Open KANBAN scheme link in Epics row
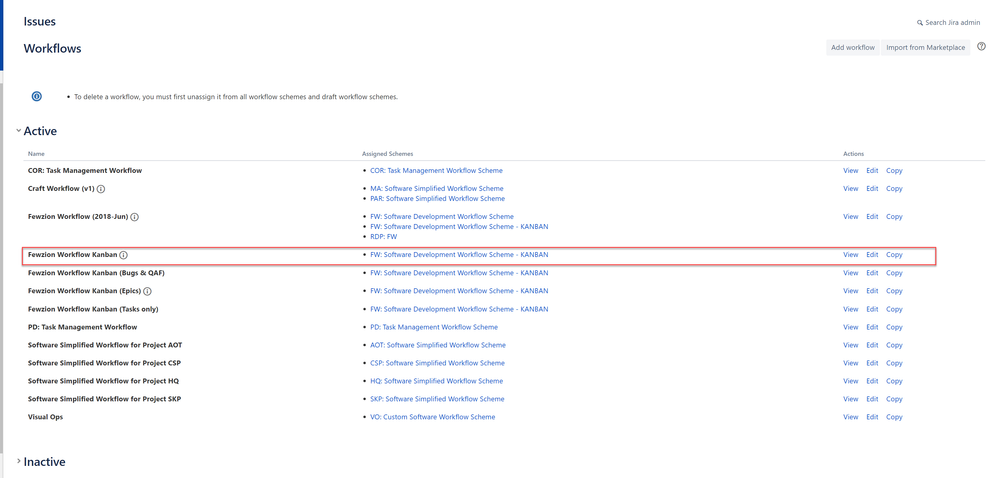The height and width of the screenshot is (478, 999). 459,291
